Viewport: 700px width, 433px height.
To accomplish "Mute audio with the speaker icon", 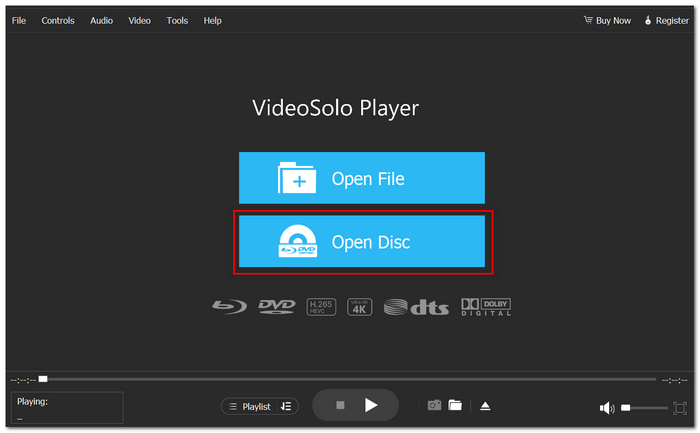I will coord(607,408).
